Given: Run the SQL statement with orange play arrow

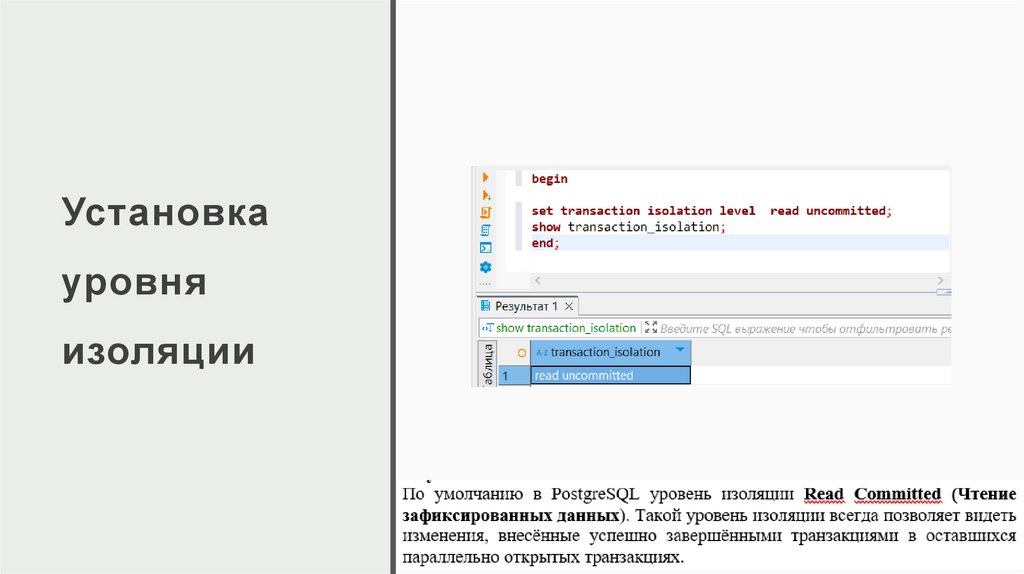Looking at the screenshot, I should [485, 178].
